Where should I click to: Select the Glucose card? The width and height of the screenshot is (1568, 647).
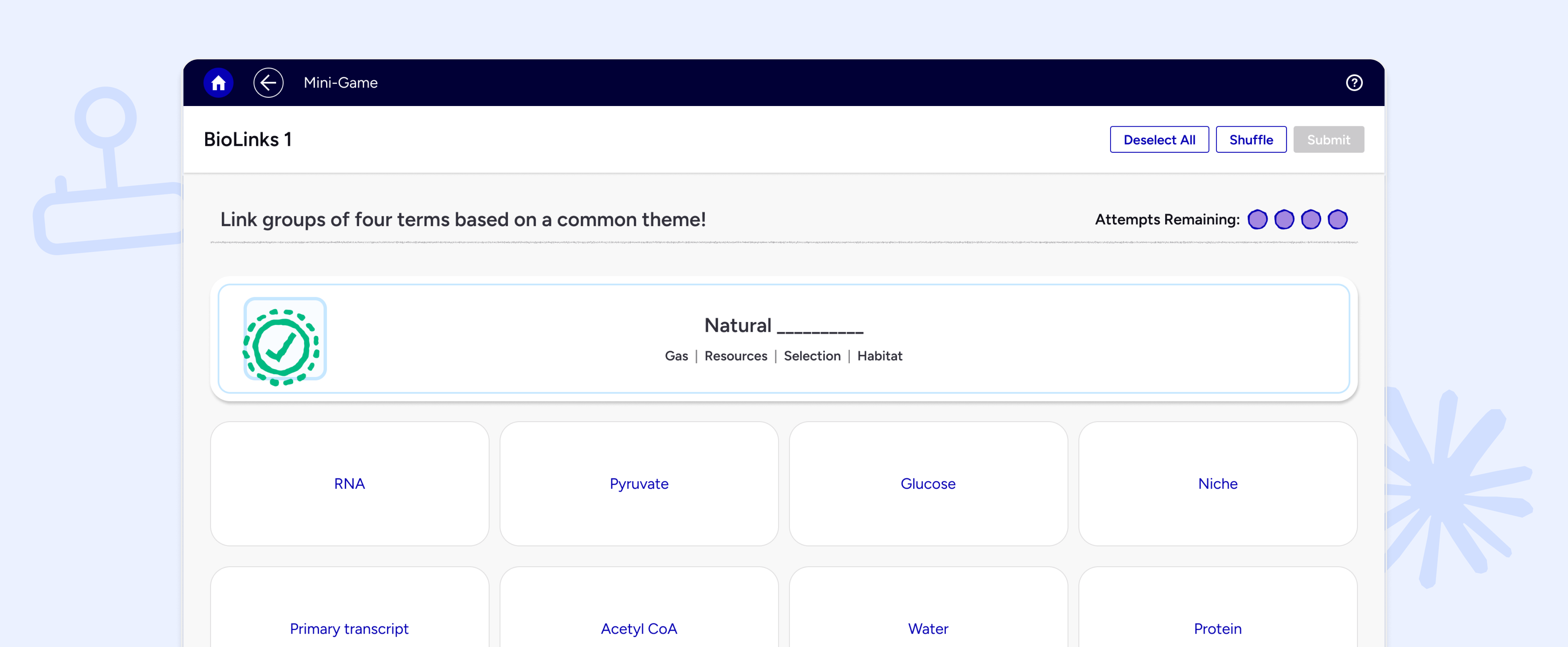click(x=928, y=484)
